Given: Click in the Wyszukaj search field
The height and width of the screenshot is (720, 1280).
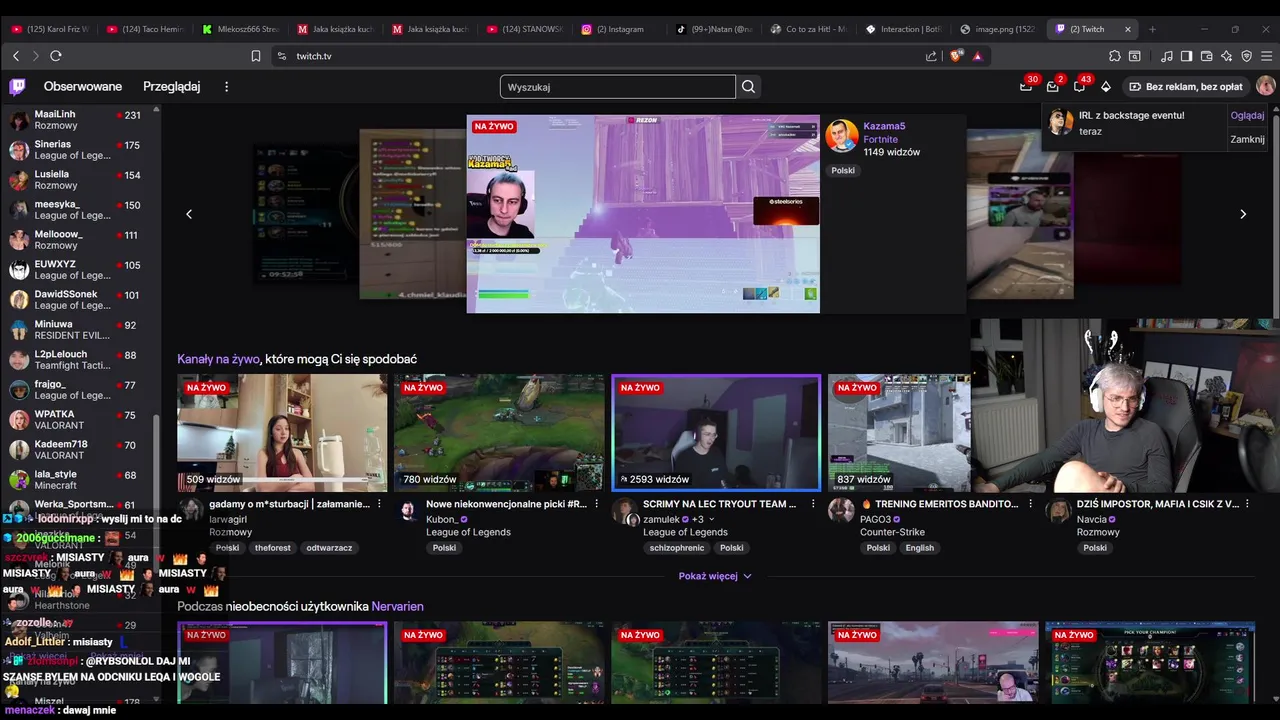Looking at the screenshot, I should point(617,87).
